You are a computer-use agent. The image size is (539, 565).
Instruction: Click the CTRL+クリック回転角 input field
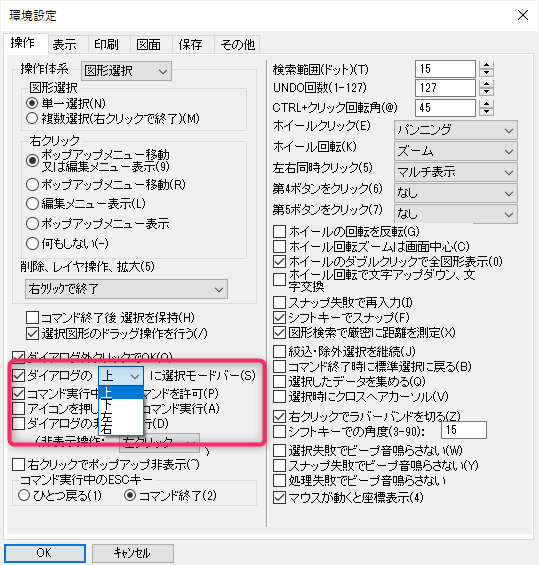point(445,108)
